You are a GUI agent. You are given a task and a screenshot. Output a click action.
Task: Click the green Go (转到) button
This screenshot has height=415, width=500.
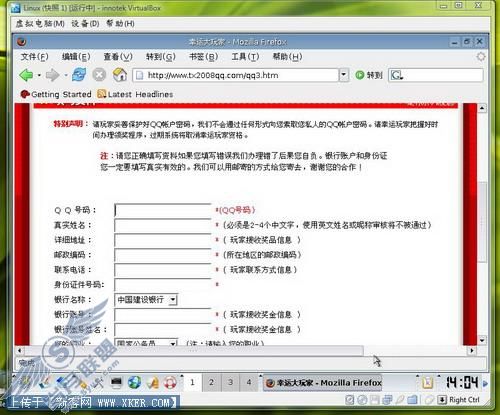coord(369,75)
